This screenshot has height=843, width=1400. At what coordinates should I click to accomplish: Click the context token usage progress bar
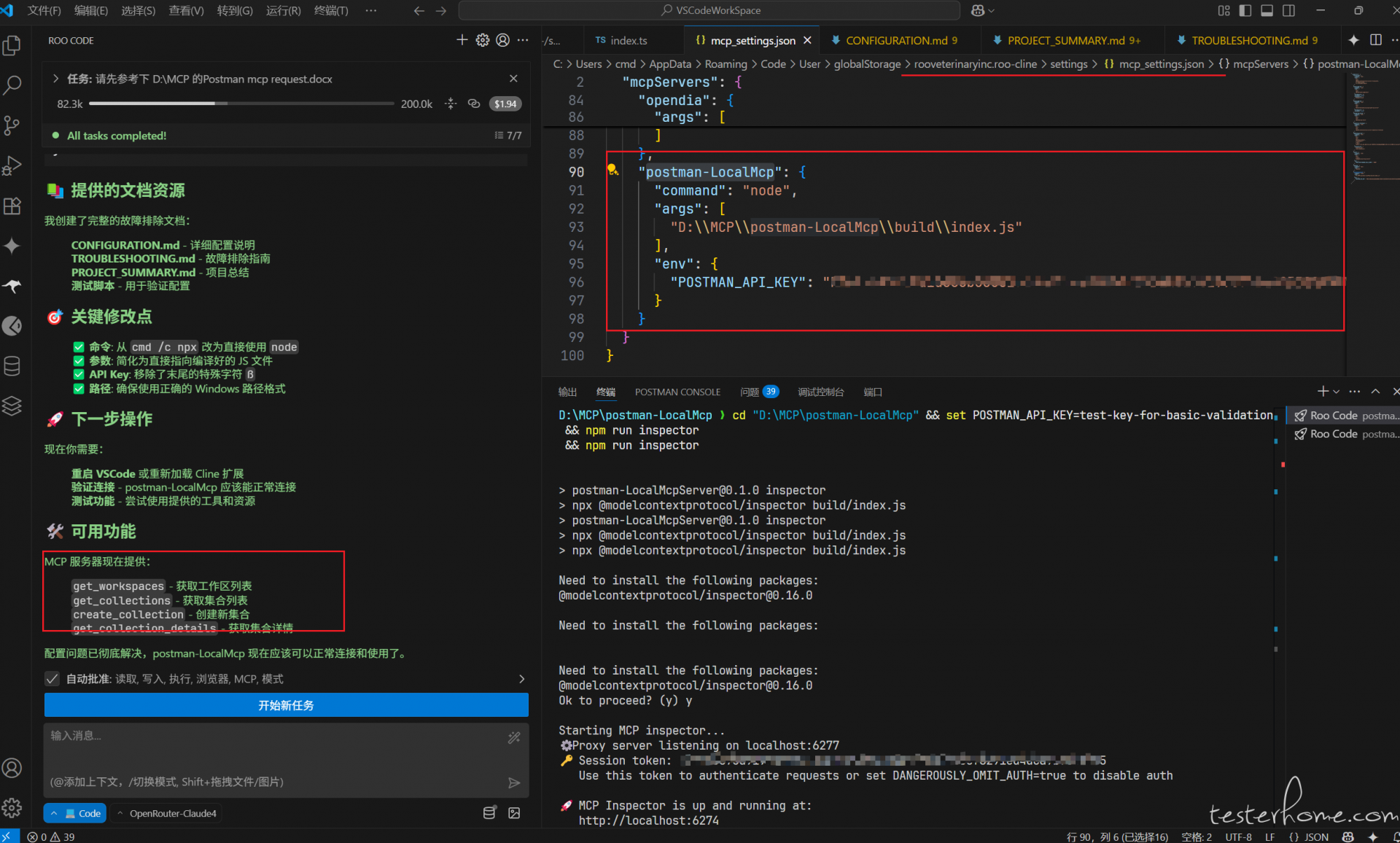coord(241,104)
